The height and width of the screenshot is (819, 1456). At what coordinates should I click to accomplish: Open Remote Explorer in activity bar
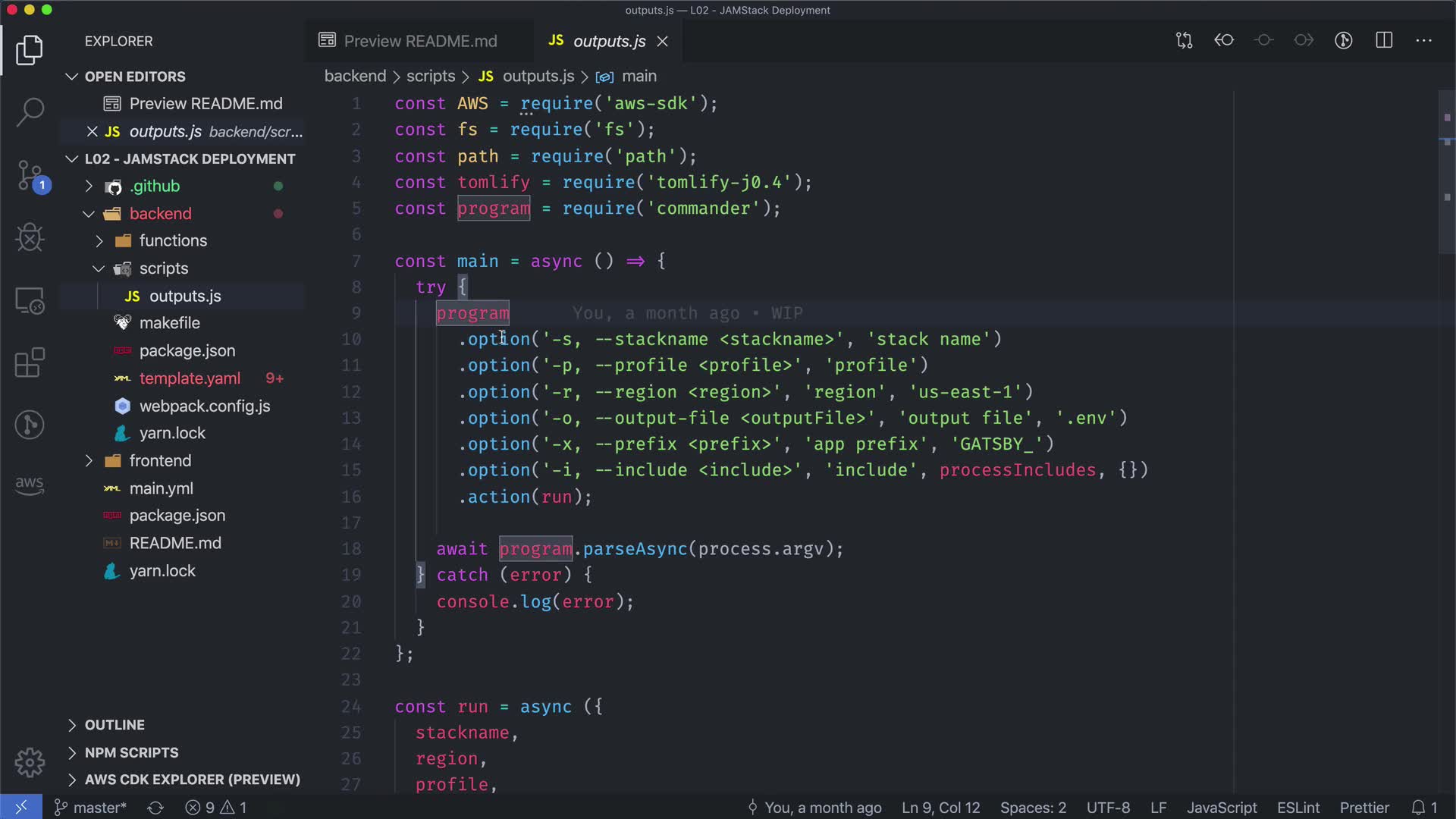coord(30,301)
